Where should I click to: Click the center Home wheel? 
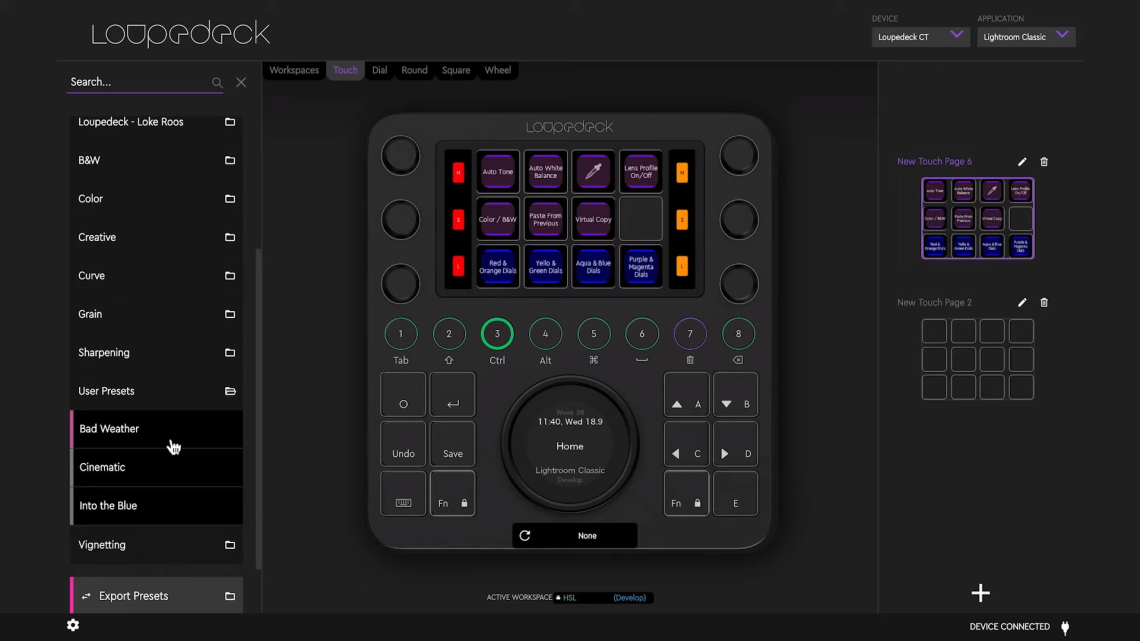(570, 444)
